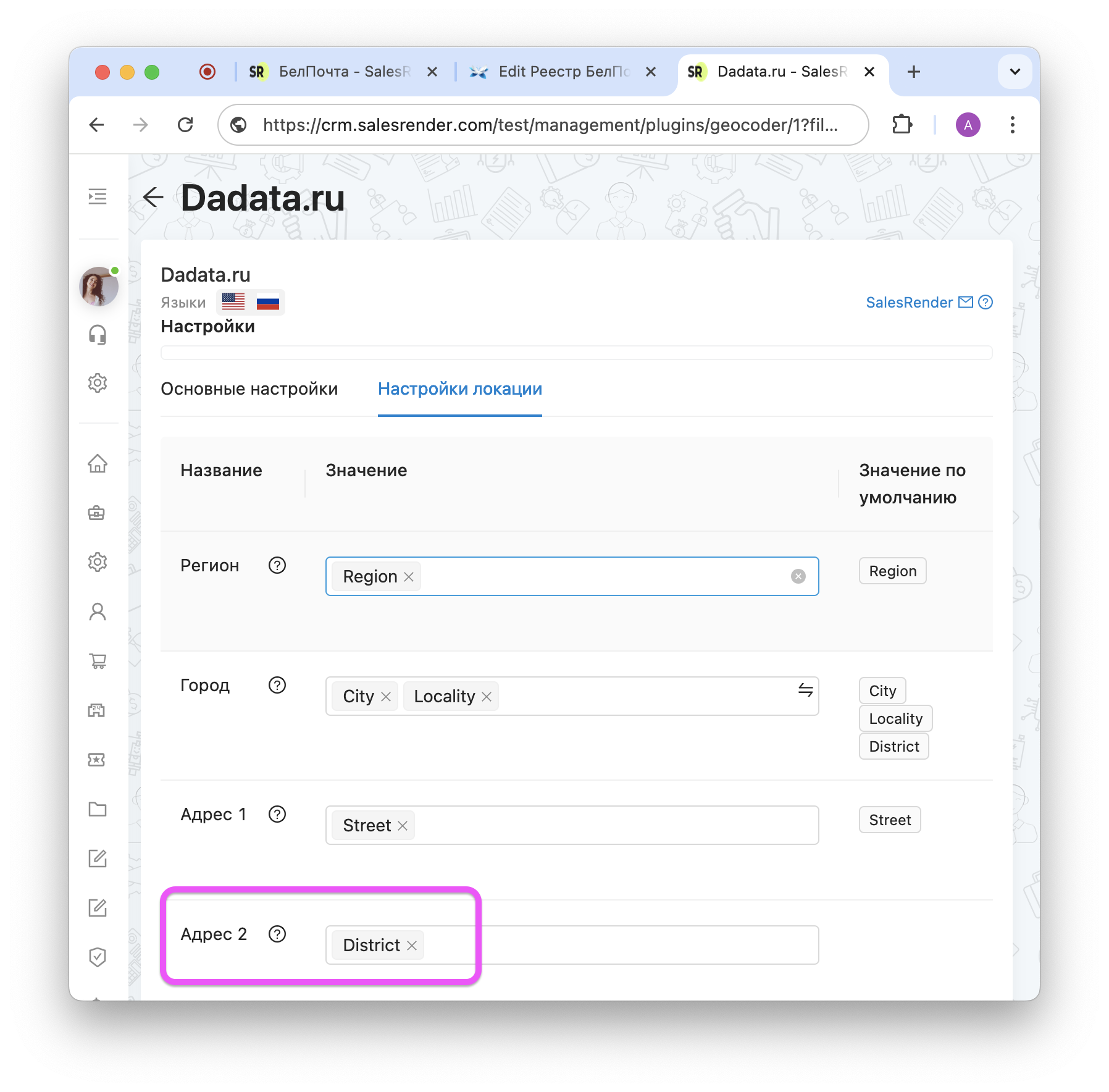The height and width of the screenshot is (1092, 1109).
Task: Expand the tab search dropdown chevron
Action: pos(1015,72)
